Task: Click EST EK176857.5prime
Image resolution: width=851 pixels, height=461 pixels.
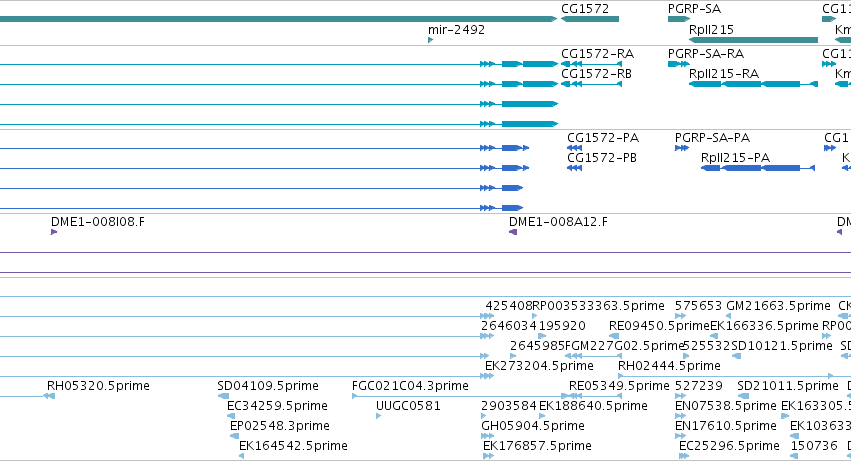Action: (537, 446)
